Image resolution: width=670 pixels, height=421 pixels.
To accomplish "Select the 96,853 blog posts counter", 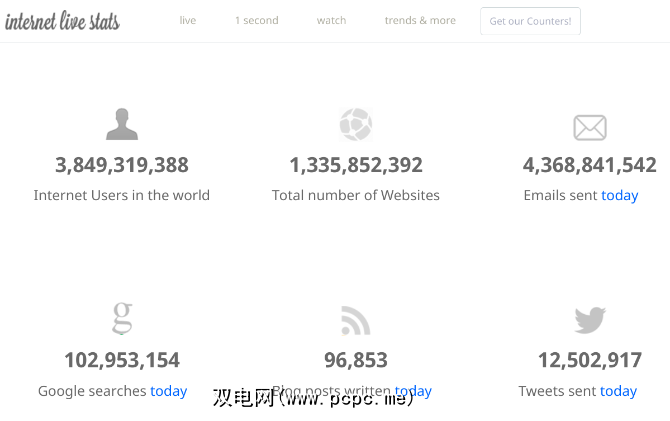I will 356,360.
